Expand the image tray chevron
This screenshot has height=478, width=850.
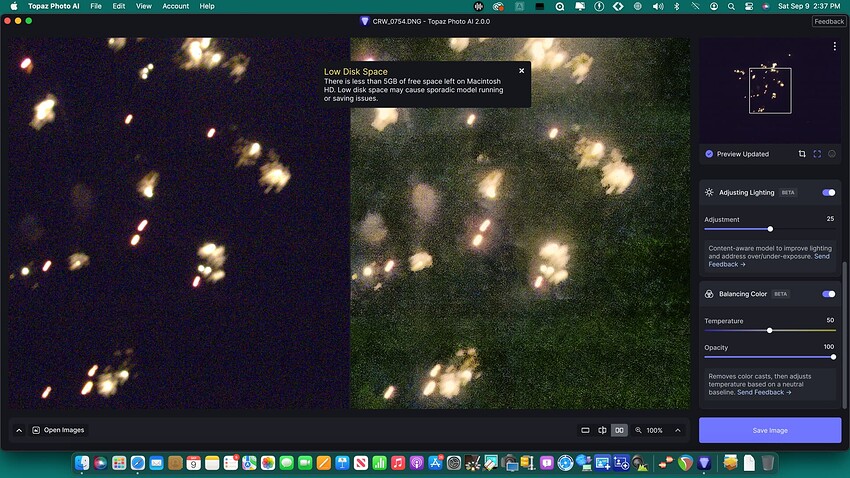[19, 430]
